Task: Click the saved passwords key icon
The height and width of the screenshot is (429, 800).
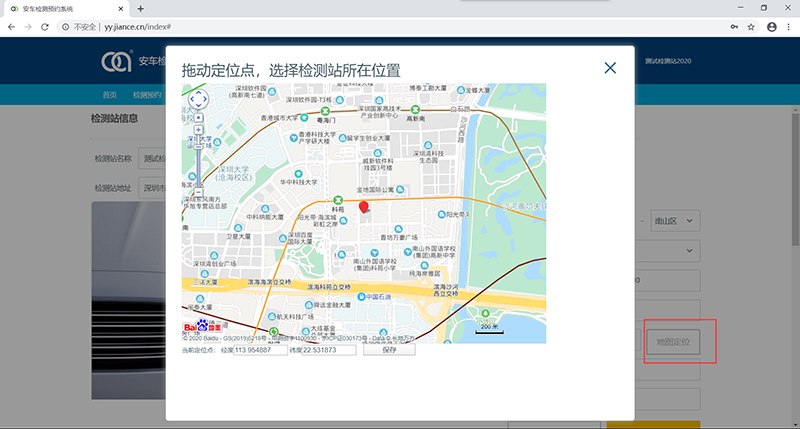Action: tap(734, 27)
